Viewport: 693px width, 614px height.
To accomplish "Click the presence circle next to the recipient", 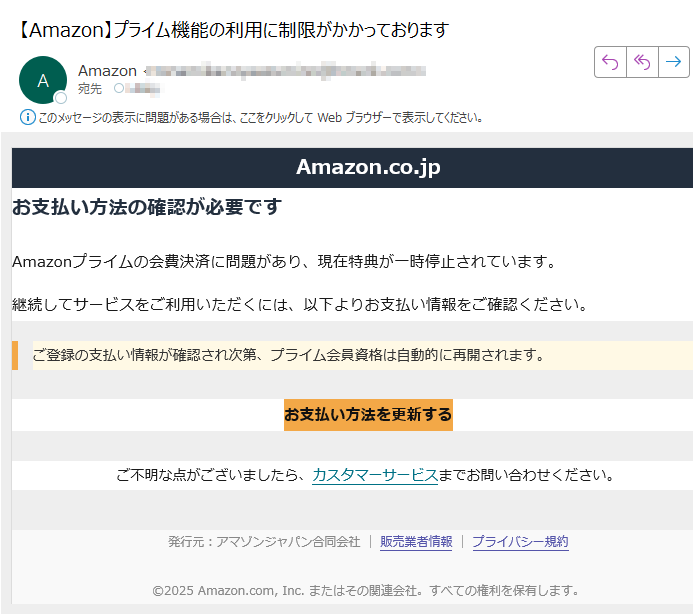I will 119,88.
